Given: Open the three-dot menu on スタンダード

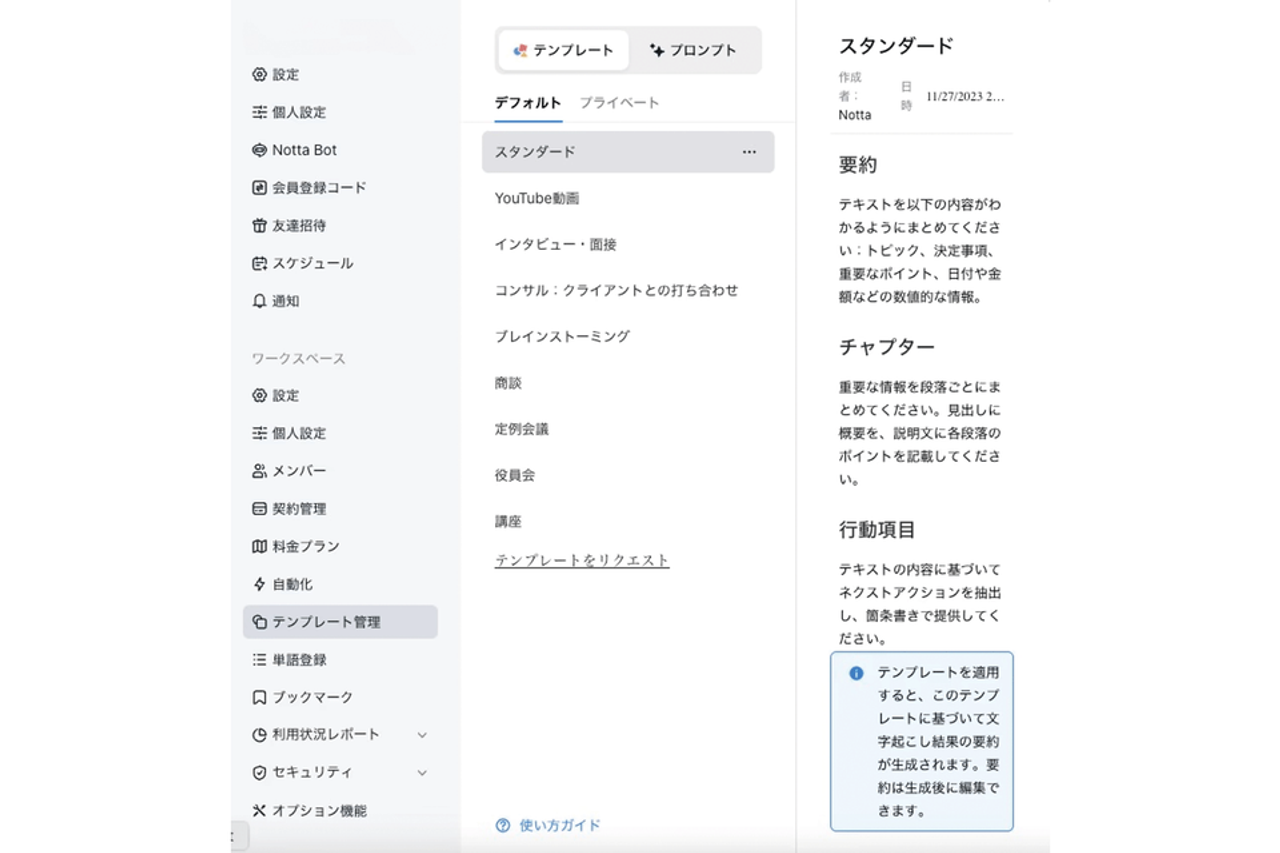Looking at the screenshot, I should 749,152.
